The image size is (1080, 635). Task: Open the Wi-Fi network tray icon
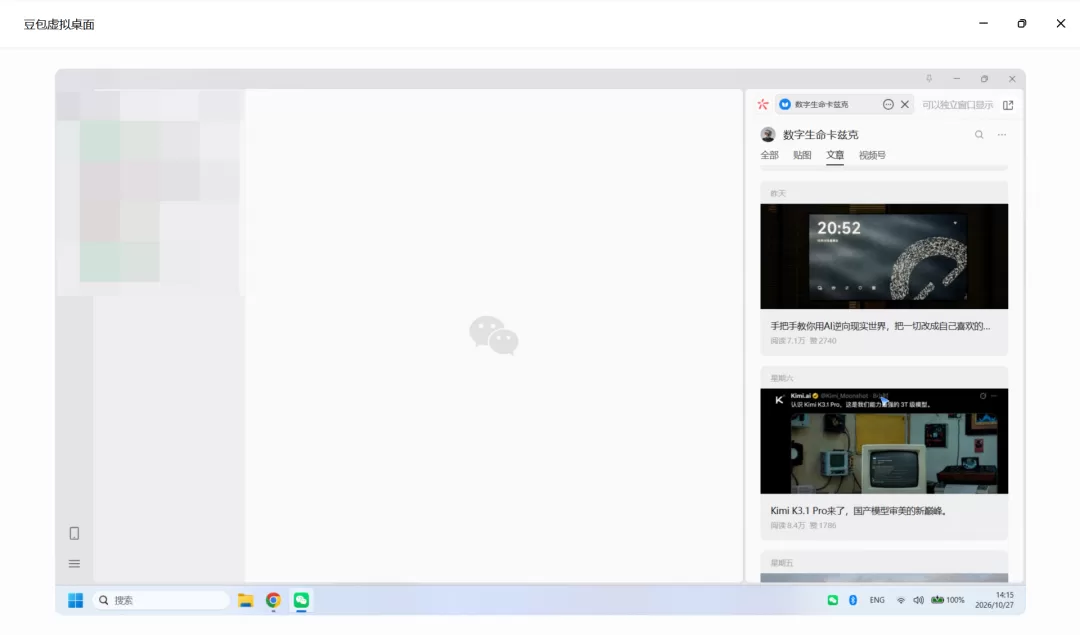coord(900,600)
